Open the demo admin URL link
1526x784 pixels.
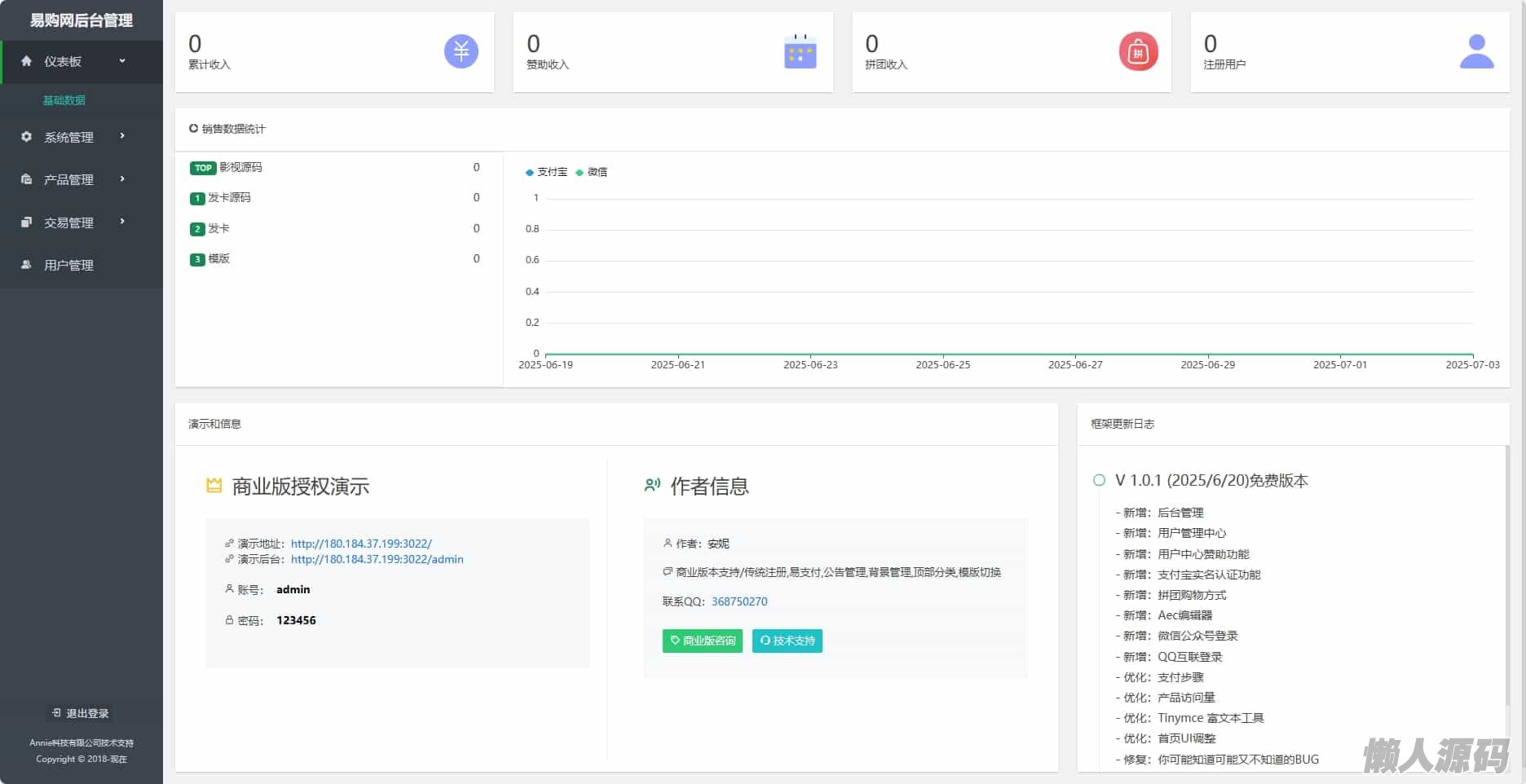377,559
